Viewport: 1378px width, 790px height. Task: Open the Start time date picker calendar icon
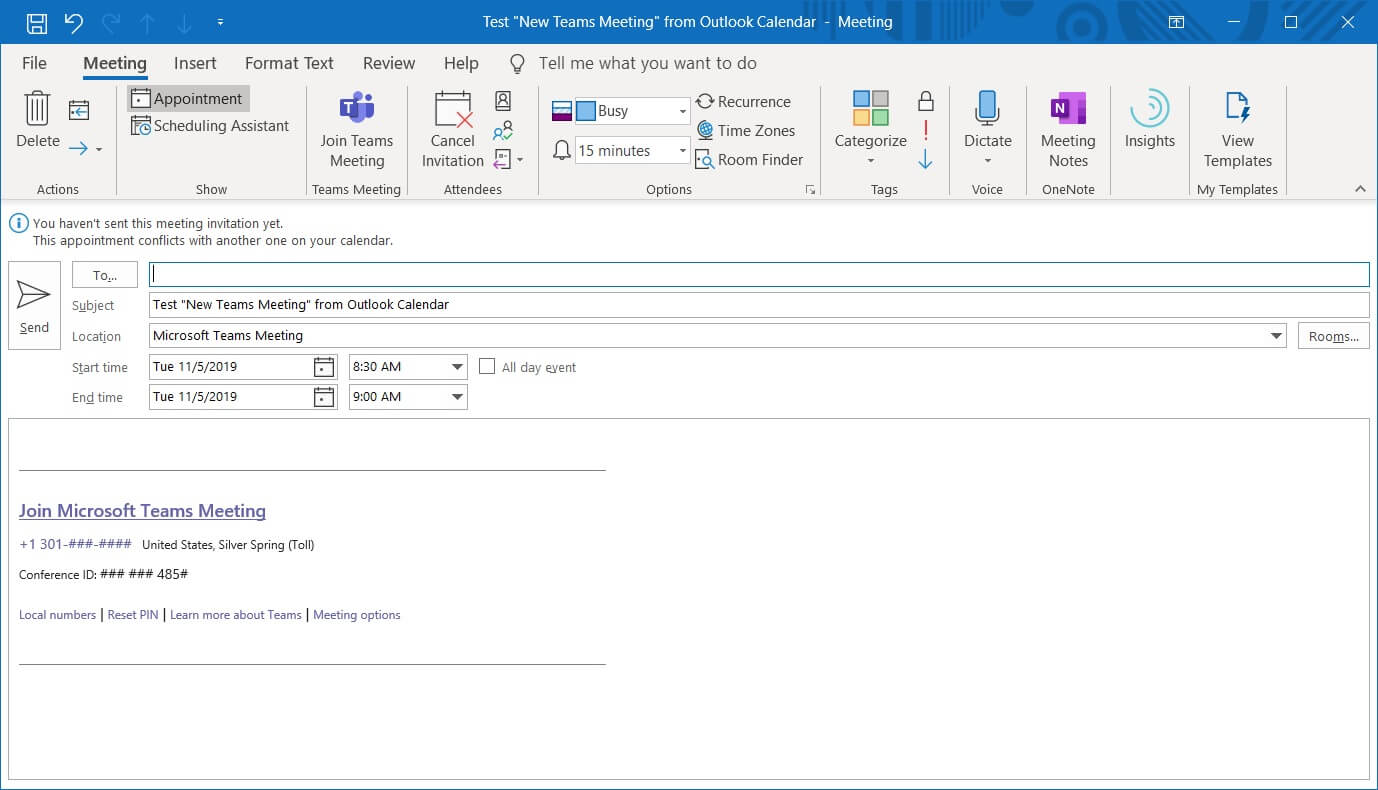pyautogui.click(x=324, y=367)
